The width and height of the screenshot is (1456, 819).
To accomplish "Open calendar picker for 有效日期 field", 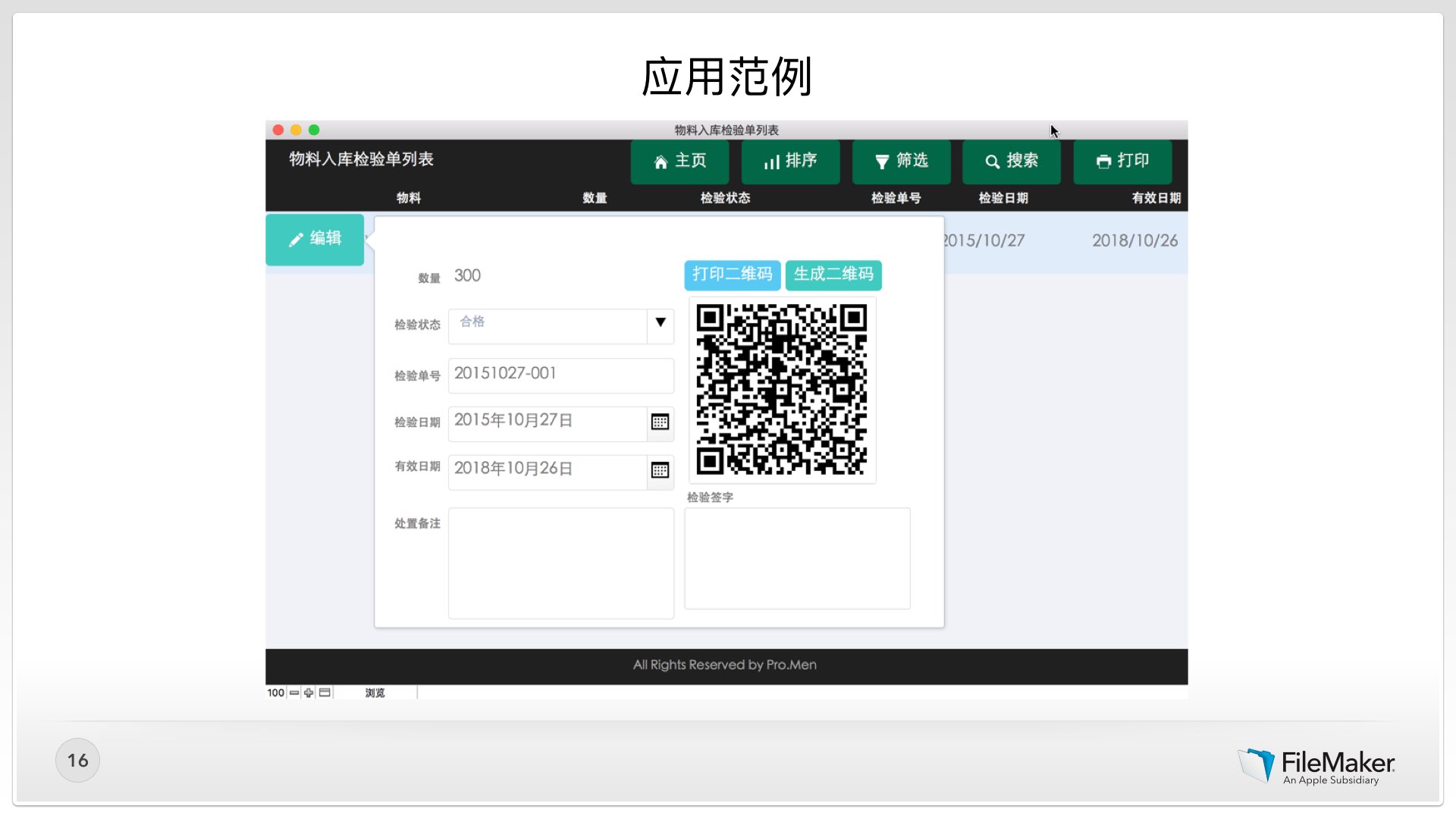I will coord(660,471).
